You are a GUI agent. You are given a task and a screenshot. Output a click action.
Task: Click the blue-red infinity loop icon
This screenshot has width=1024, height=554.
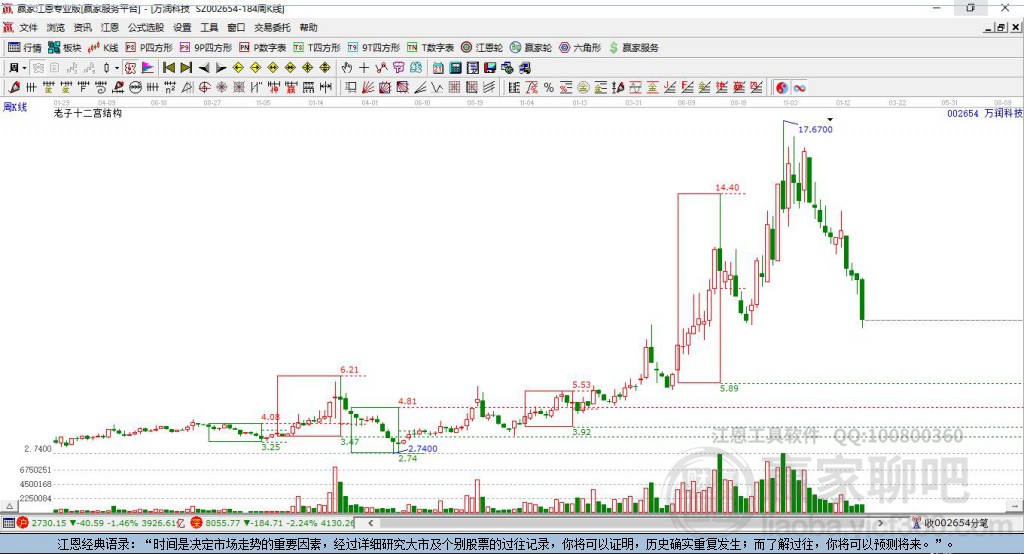pyautogui.click(x=799, y=88)
